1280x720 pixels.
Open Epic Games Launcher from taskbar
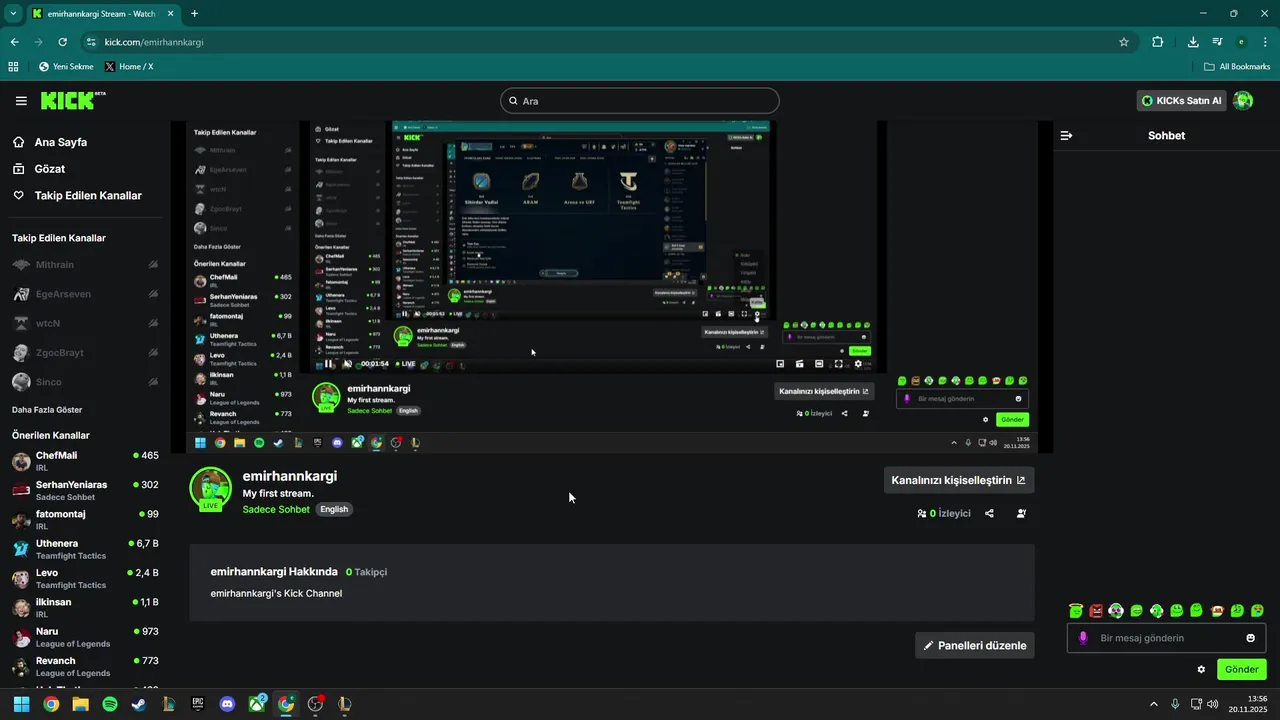198,704
